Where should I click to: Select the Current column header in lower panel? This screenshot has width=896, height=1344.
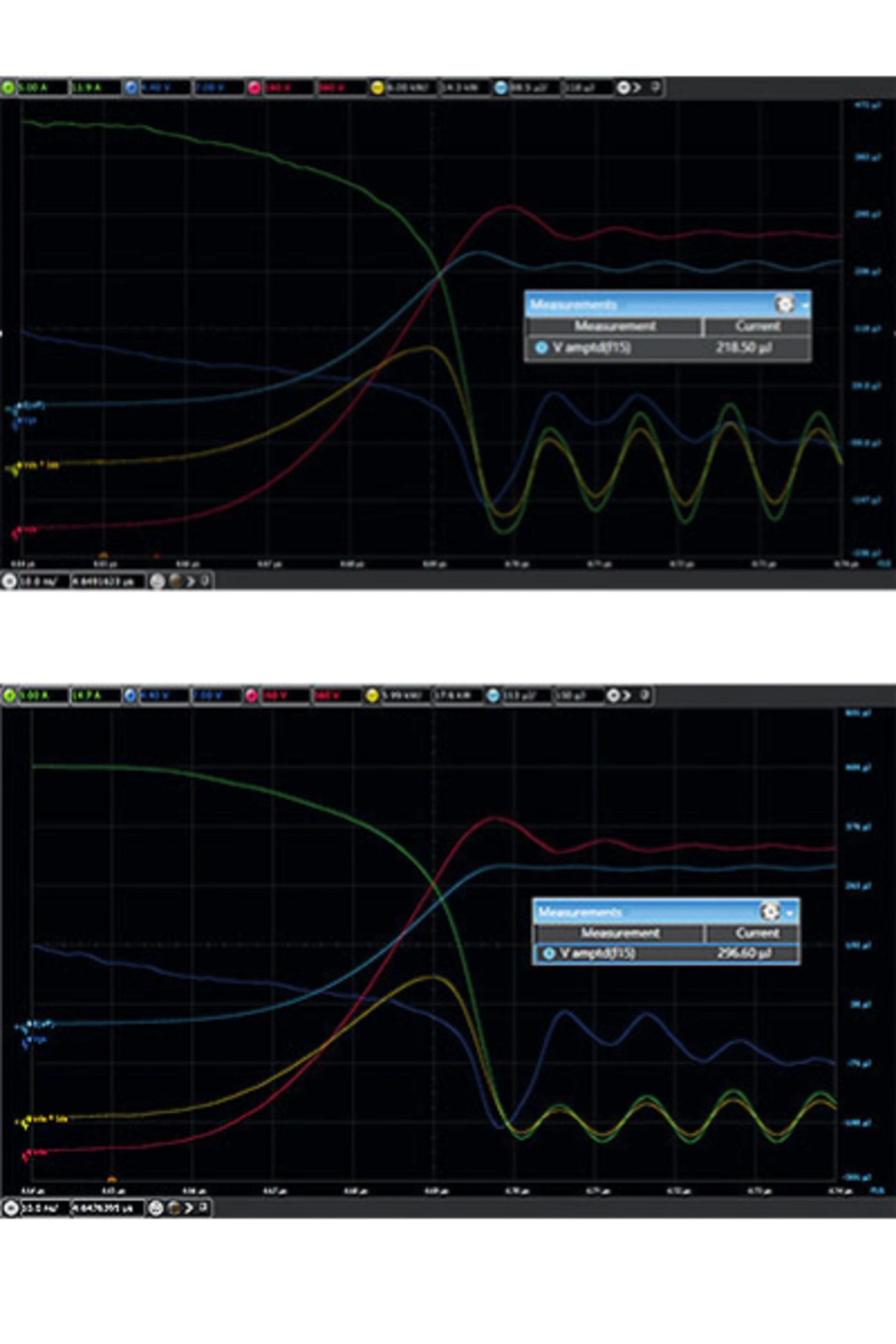tap(757, 933)
